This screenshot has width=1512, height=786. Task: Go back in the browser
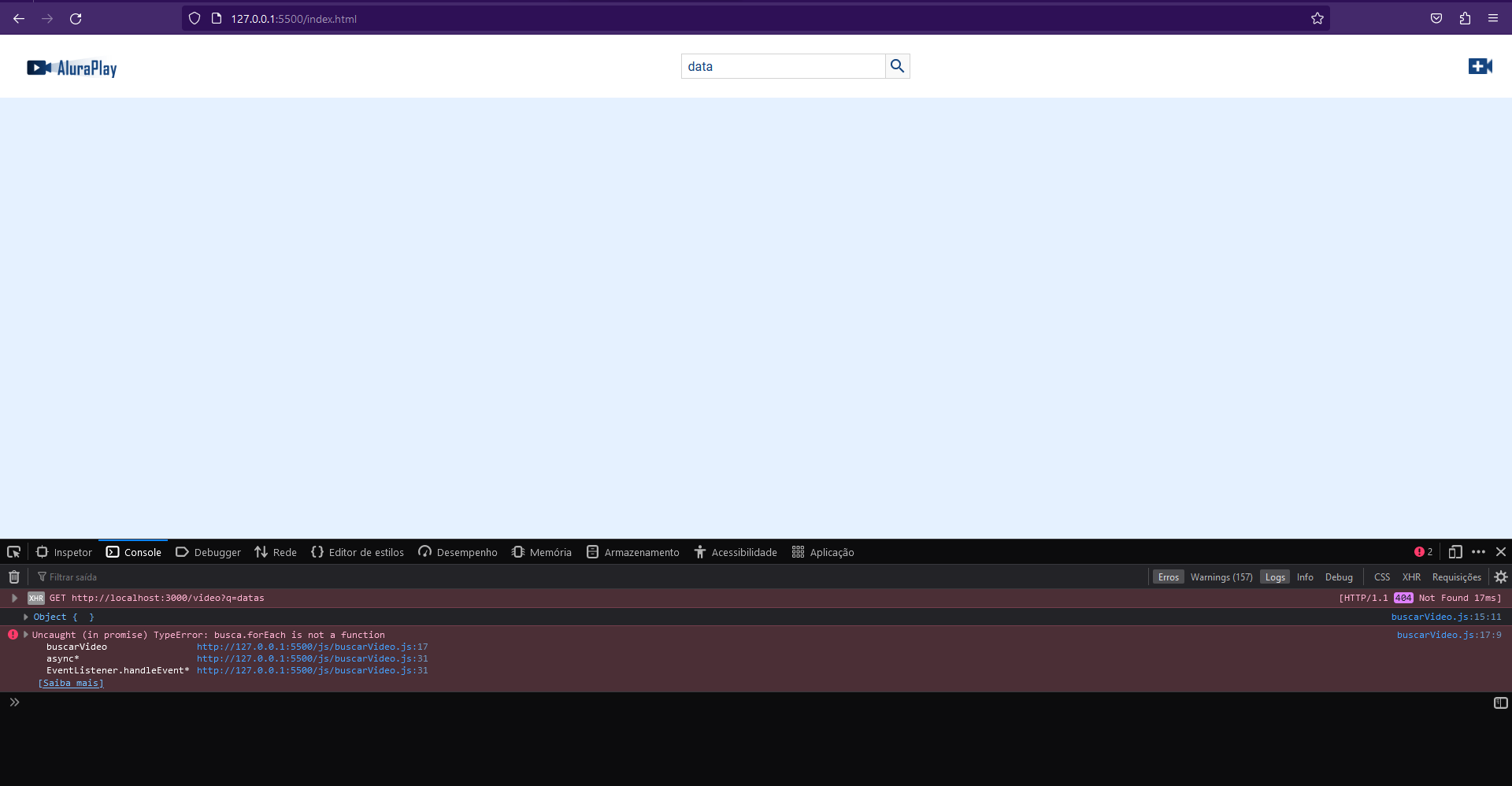point(19,18)
